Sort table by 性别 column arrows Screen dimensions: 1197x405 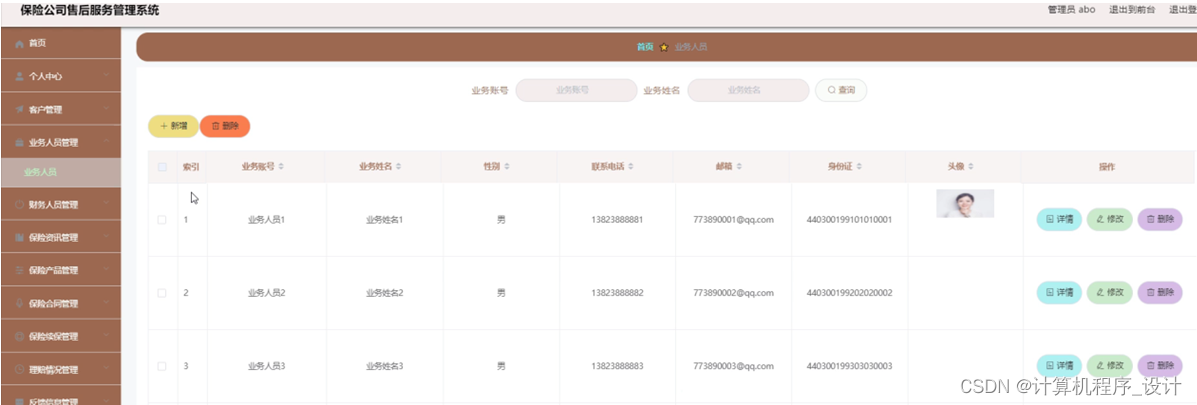(507, 166)
